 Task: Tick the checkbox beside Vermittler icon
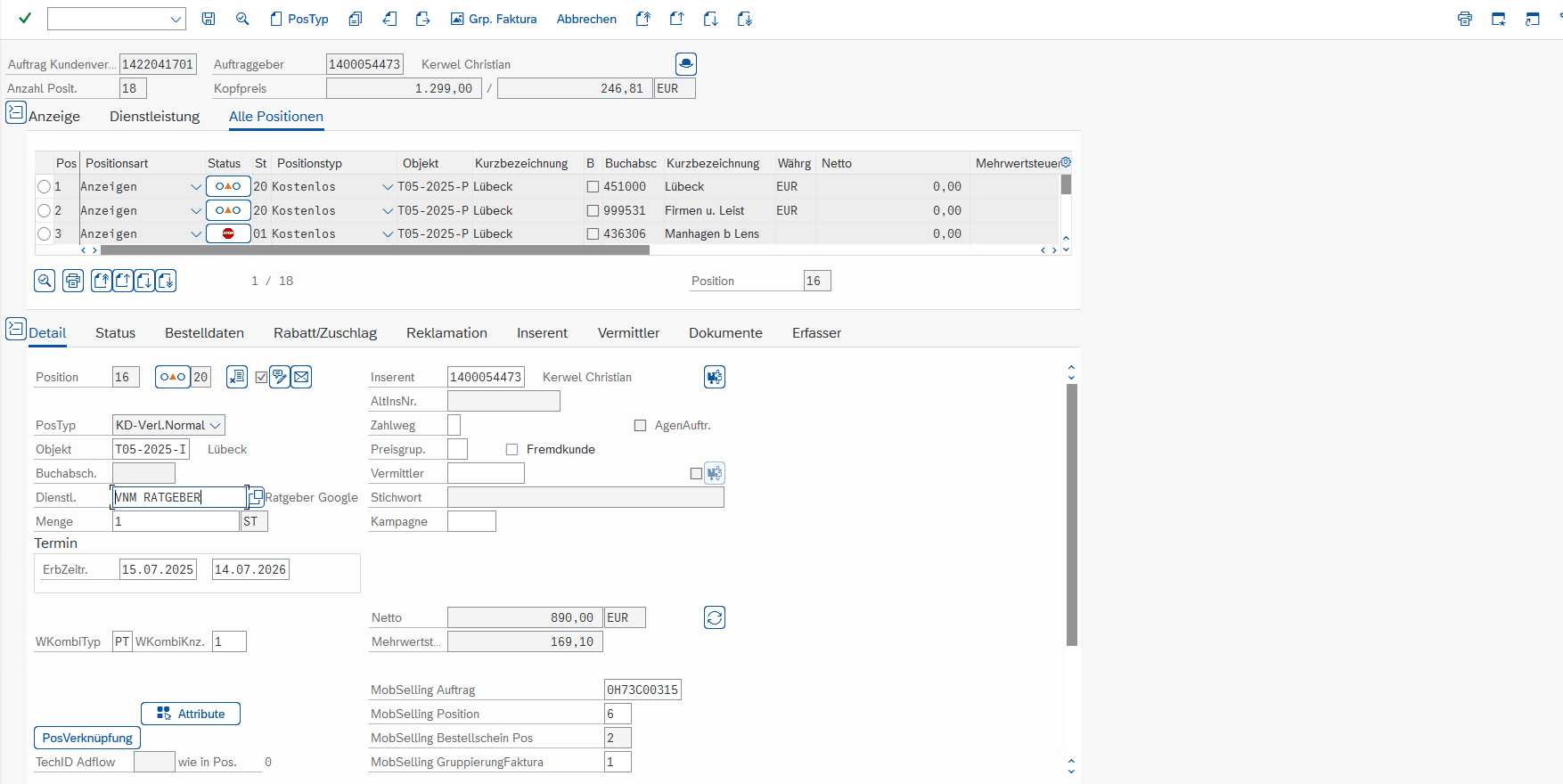[x=696, y=474]
